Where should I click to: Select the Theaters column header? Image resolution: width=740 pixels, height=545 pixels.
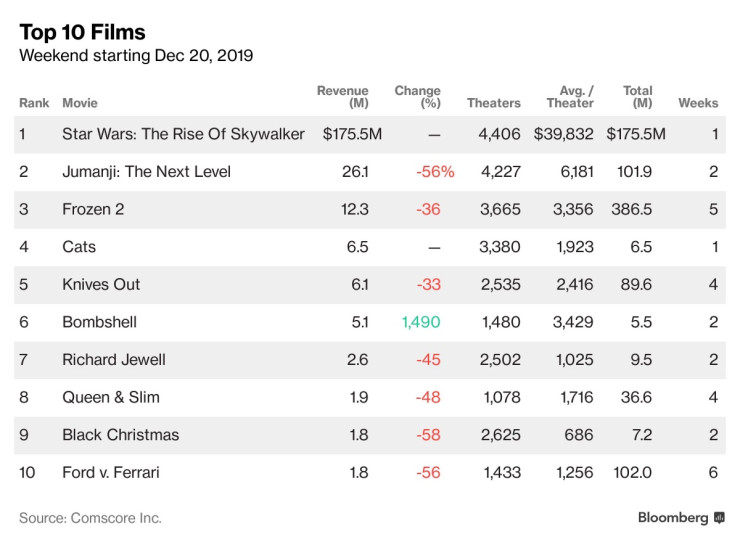point(493,103)
